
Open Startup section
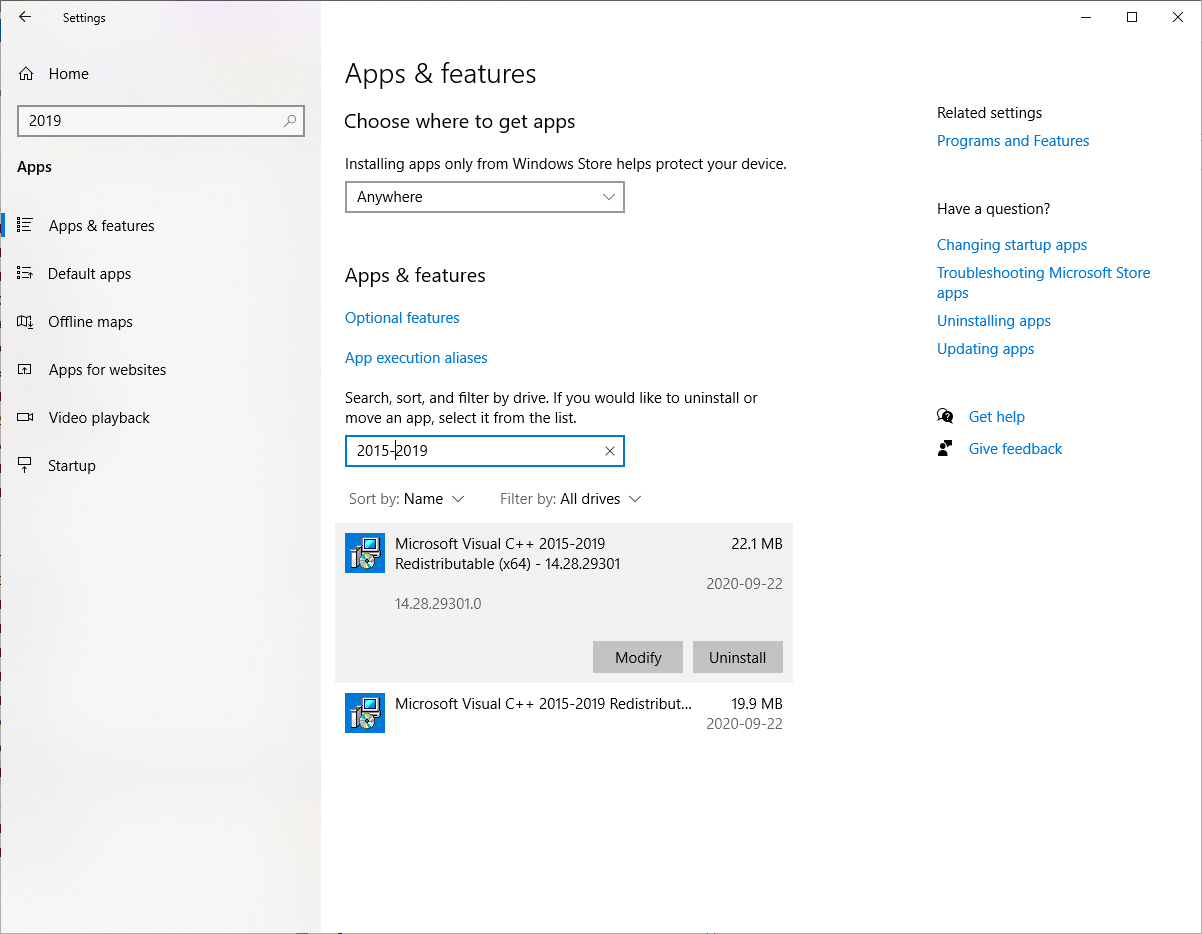pos(72,466)
